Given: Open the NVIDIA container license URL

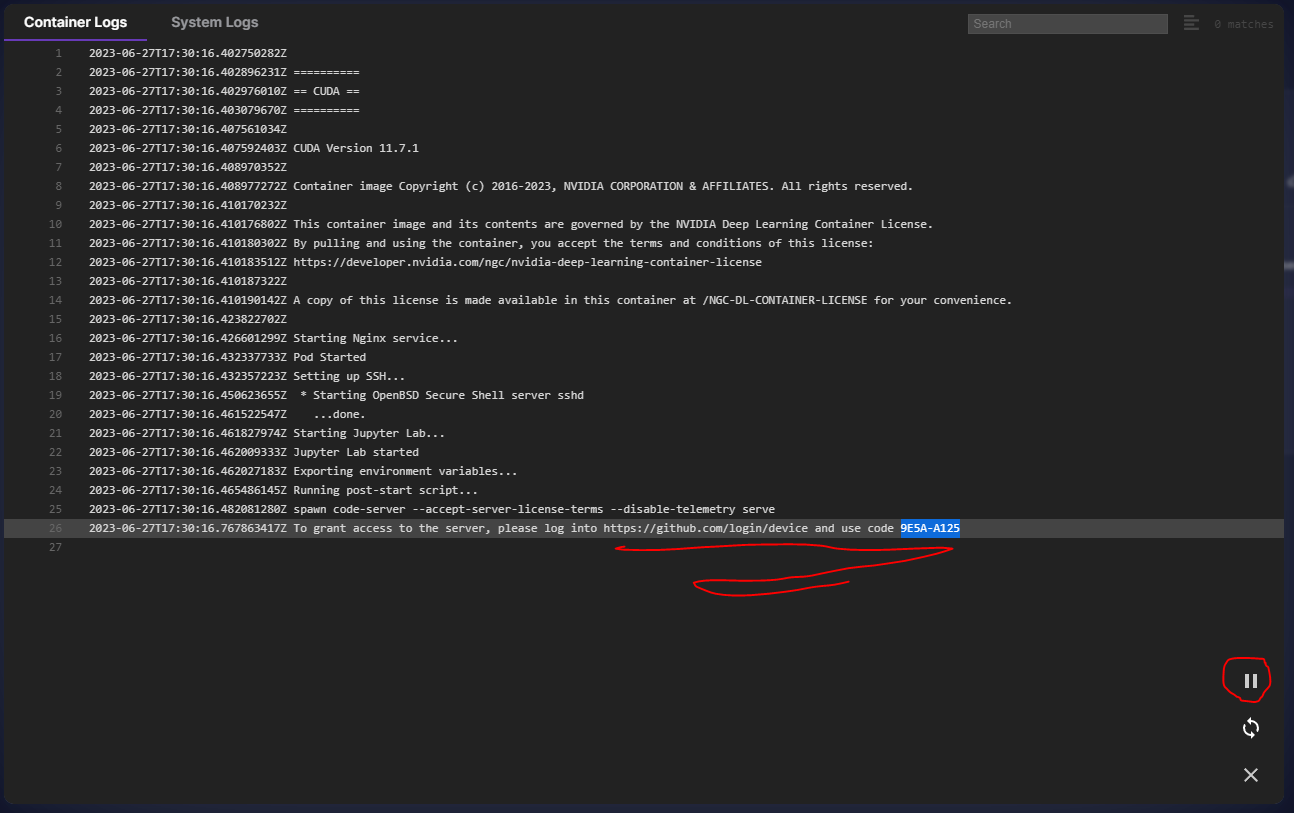Looking at the screenshot, I should click(527, 262).
